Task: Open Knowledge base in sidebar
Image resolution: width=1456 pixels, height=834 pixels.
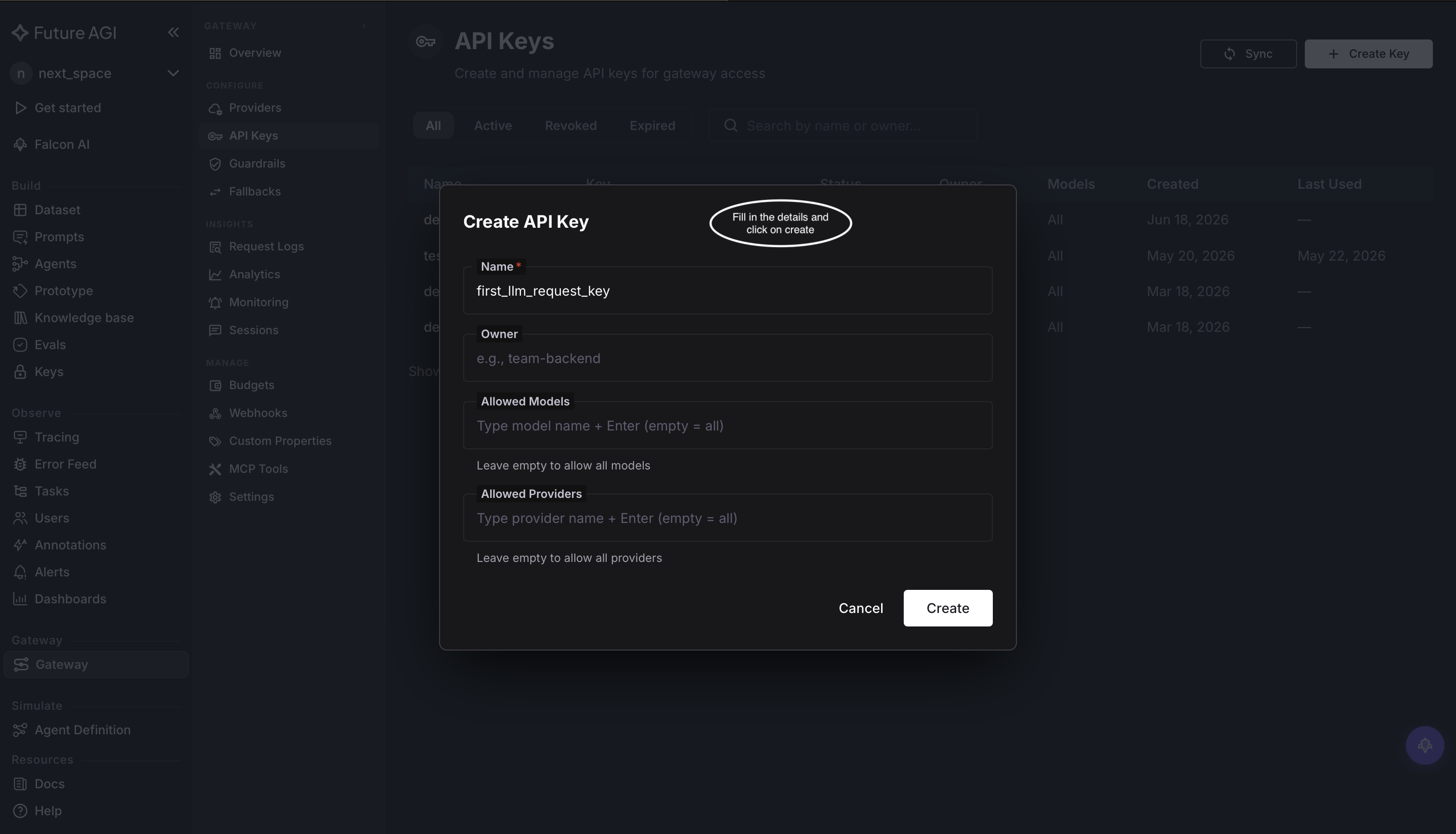Action: point(84,317)
